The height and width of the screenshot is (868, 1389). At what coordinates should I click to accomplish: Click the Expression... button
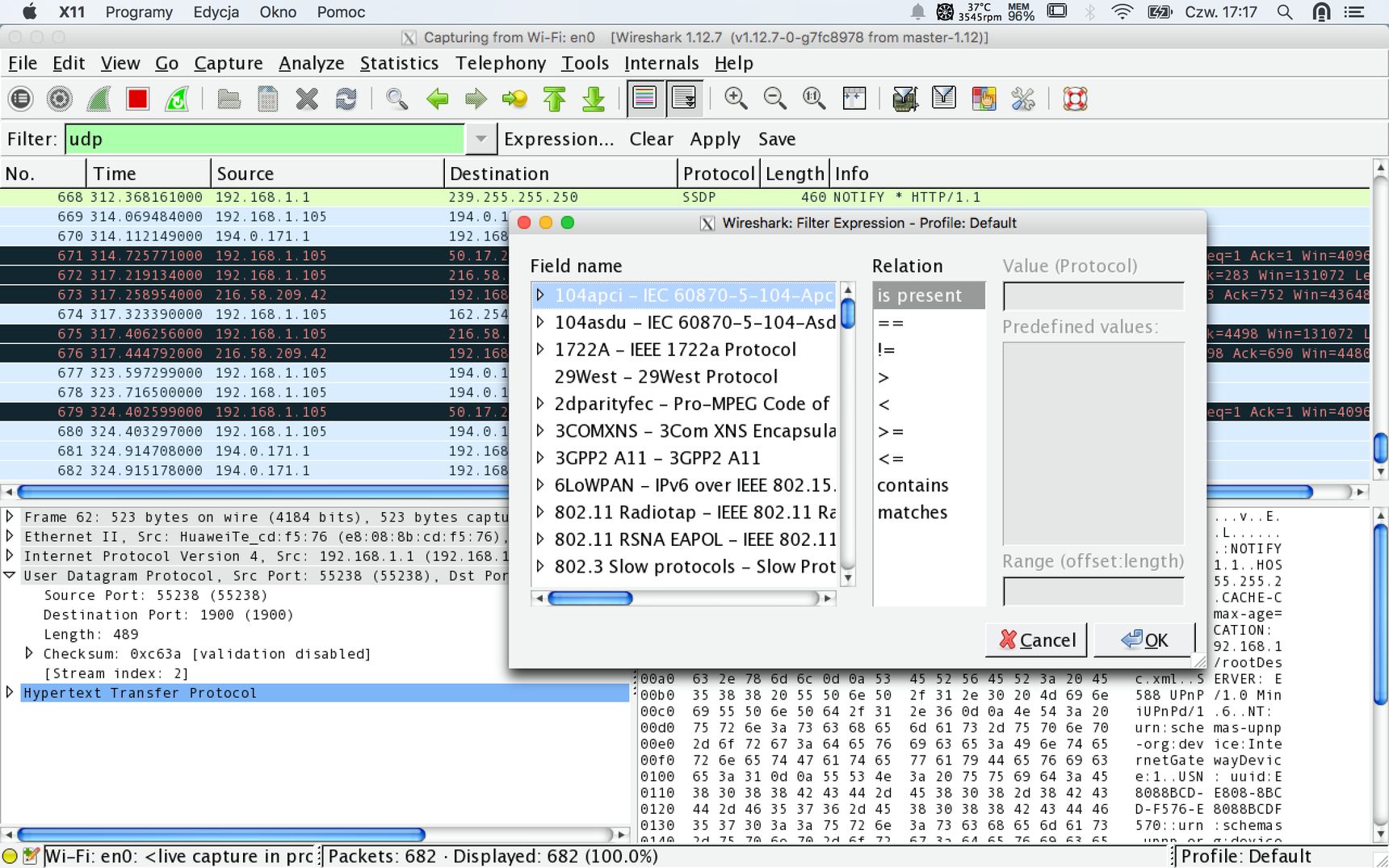[559, 139]
